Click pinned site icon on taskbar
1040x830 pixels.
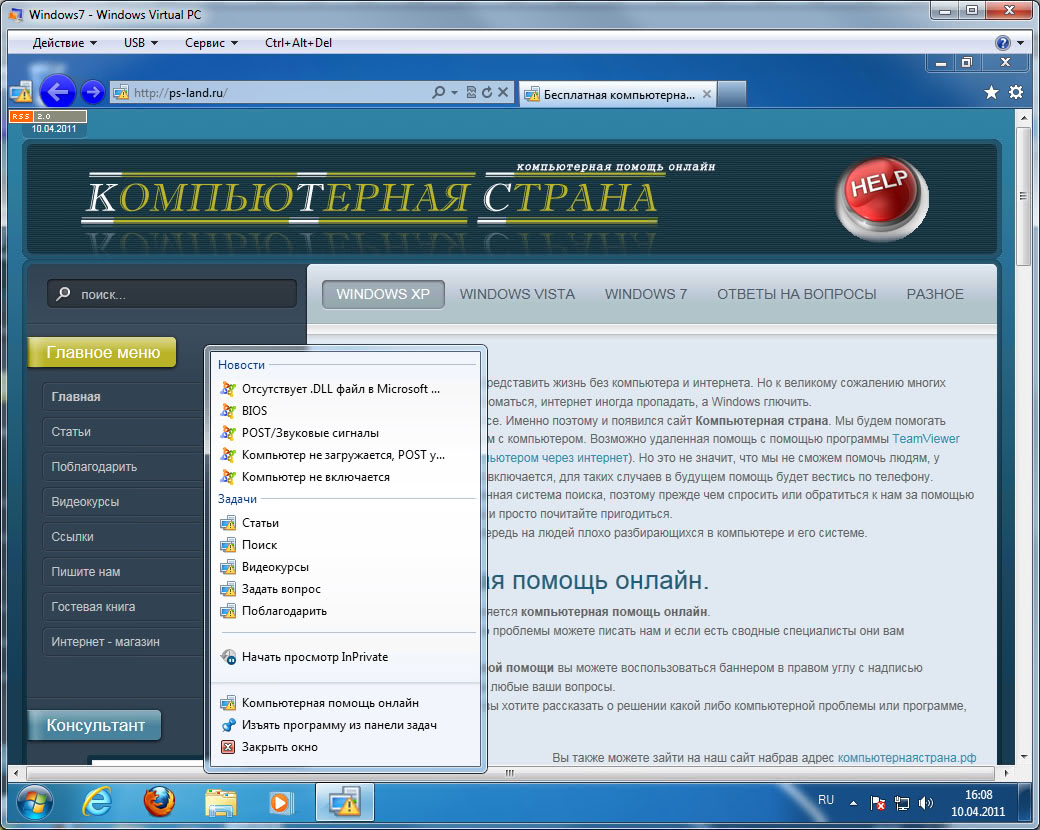(x=344, y=802)
